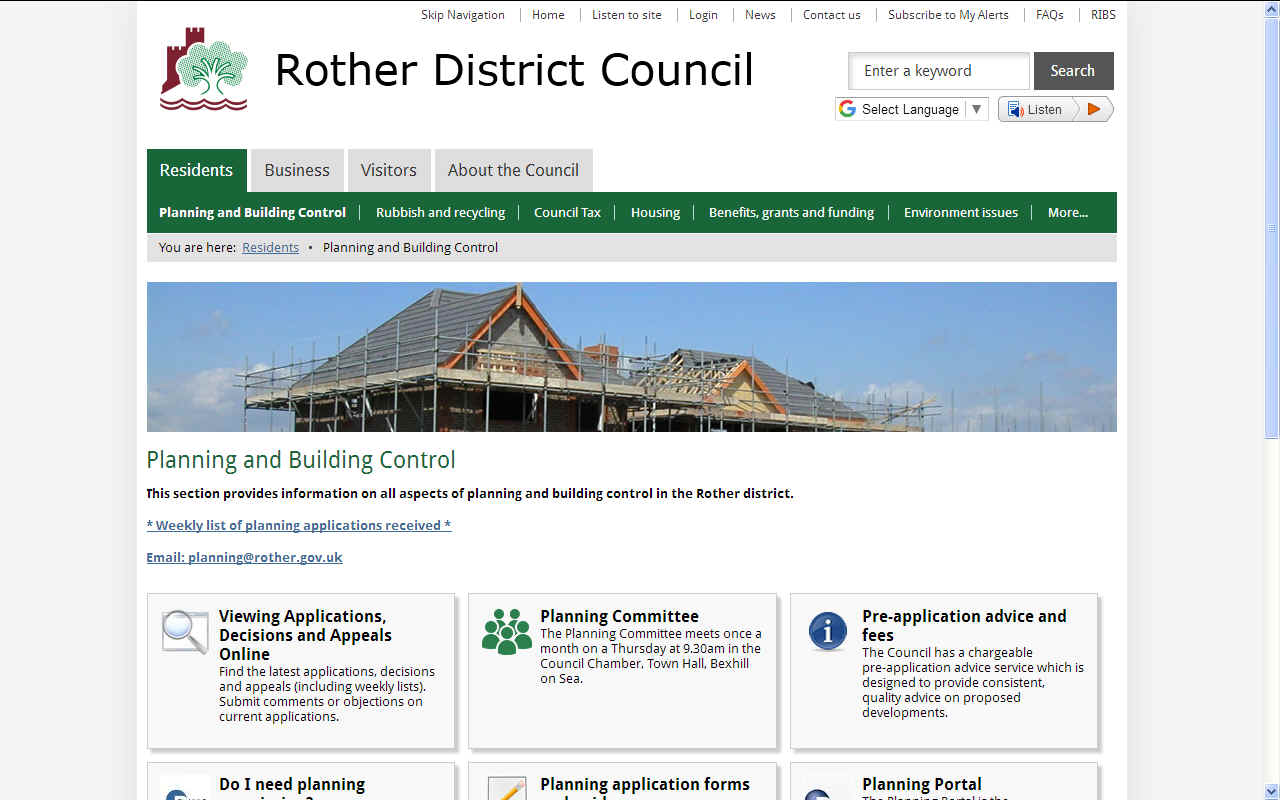Click the blue info Pre-application advice icon
This screenshot has width=1280, height=800.
(x=828, y=632)
